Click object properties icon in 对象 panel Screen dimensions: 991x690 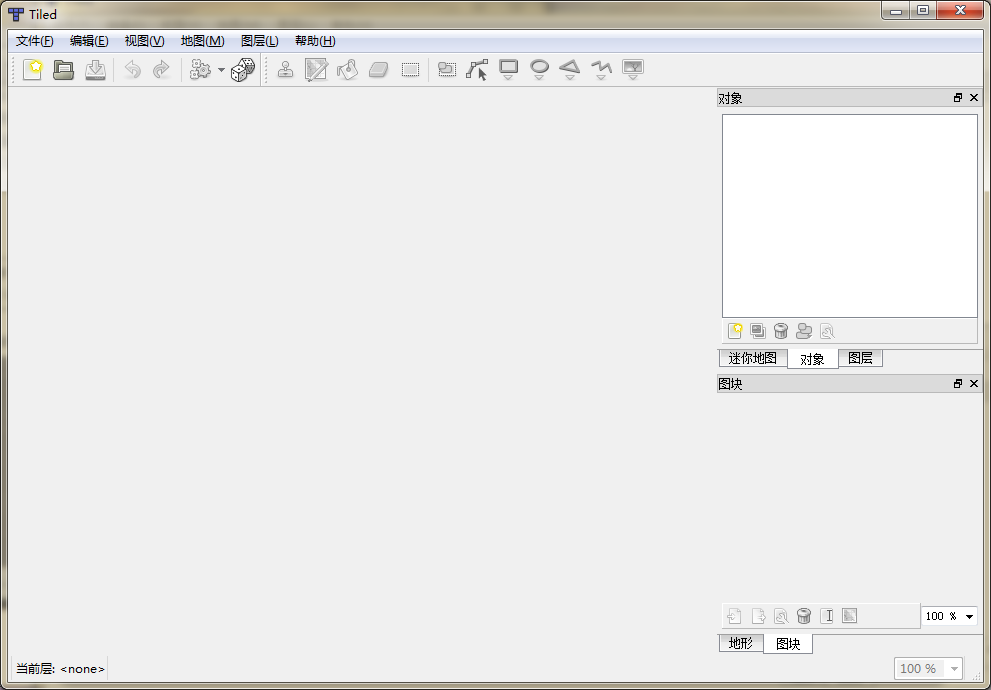click(x=827, y=330)
